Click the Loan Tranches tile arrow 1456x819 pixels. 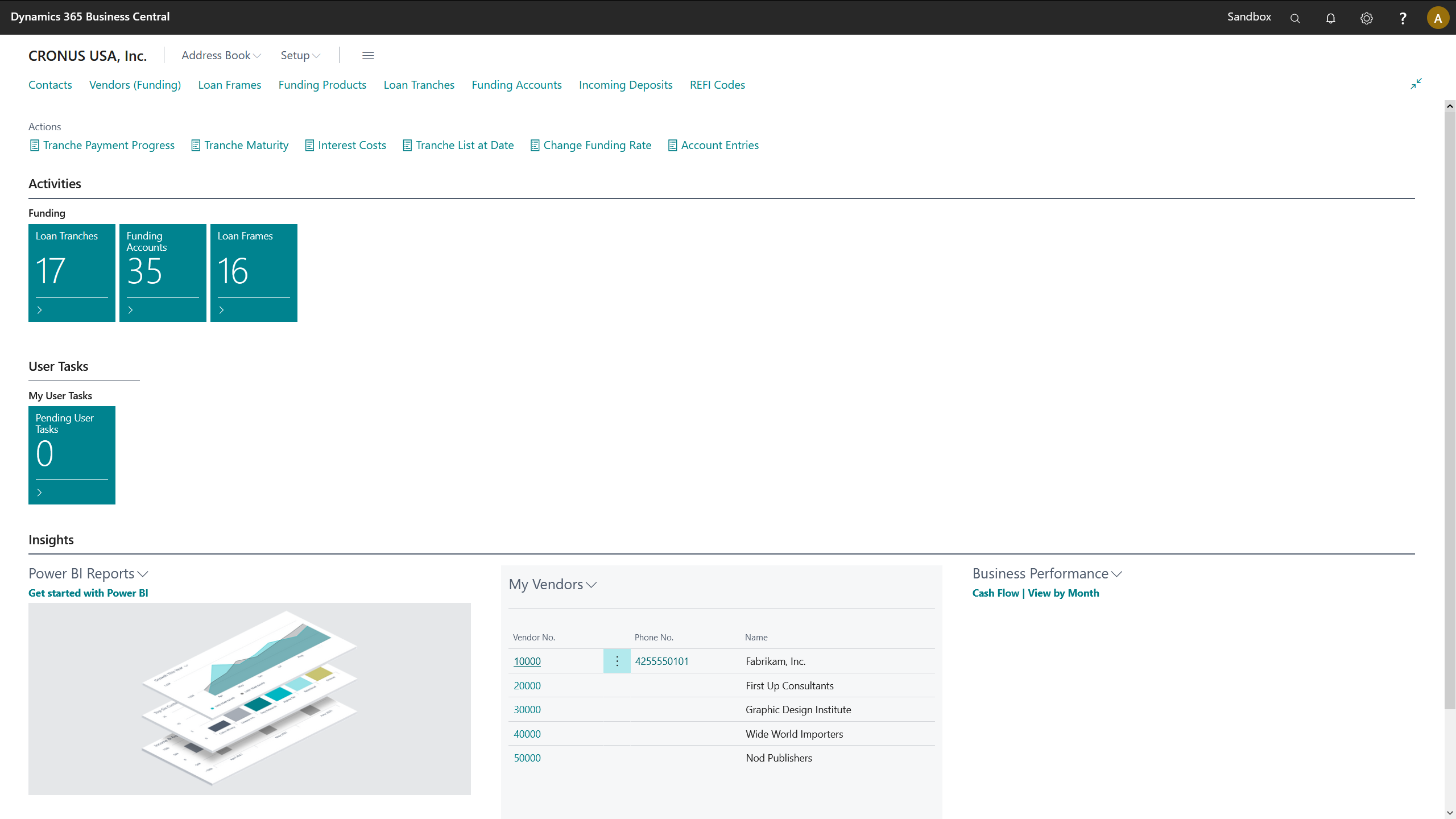[x=39, y=310]
